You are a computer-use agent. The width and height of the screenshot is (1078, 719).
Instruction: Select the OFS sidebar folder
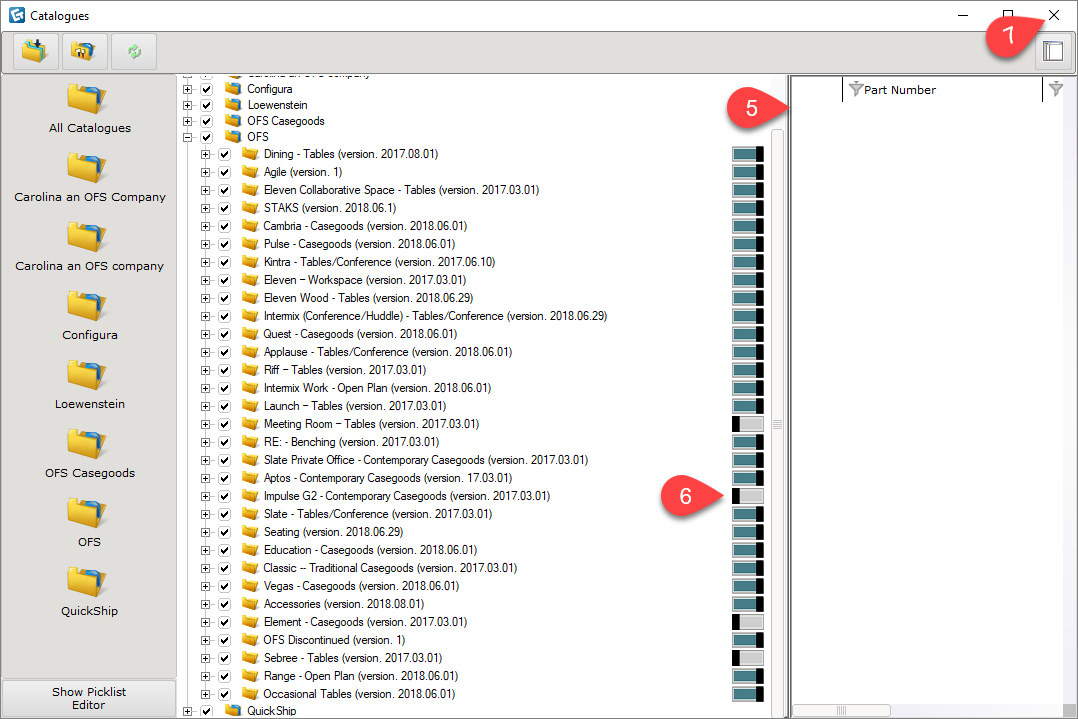point(89,523)
